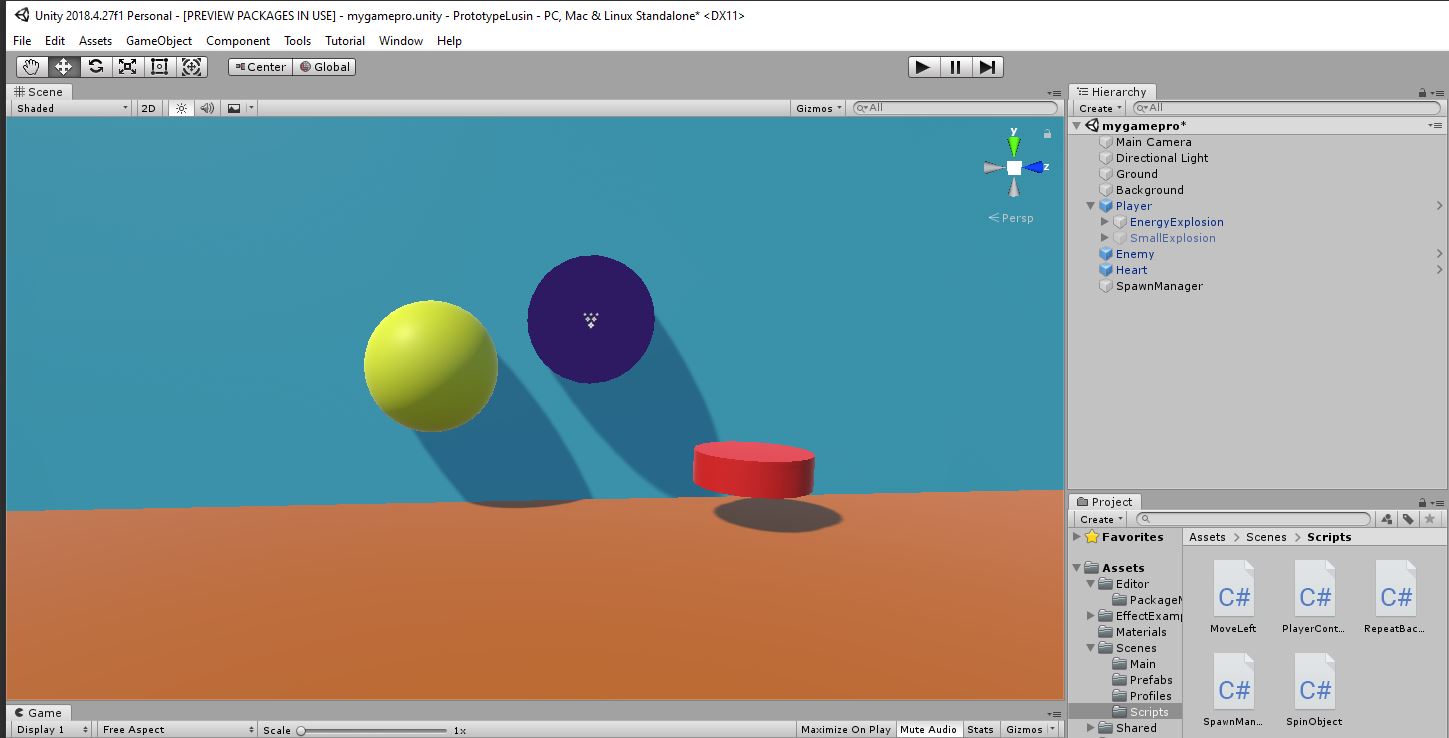The height and width of the screenshot is (738, 1449).
Task: Open the GameObject menu
Action: click(x=158, y=41)
